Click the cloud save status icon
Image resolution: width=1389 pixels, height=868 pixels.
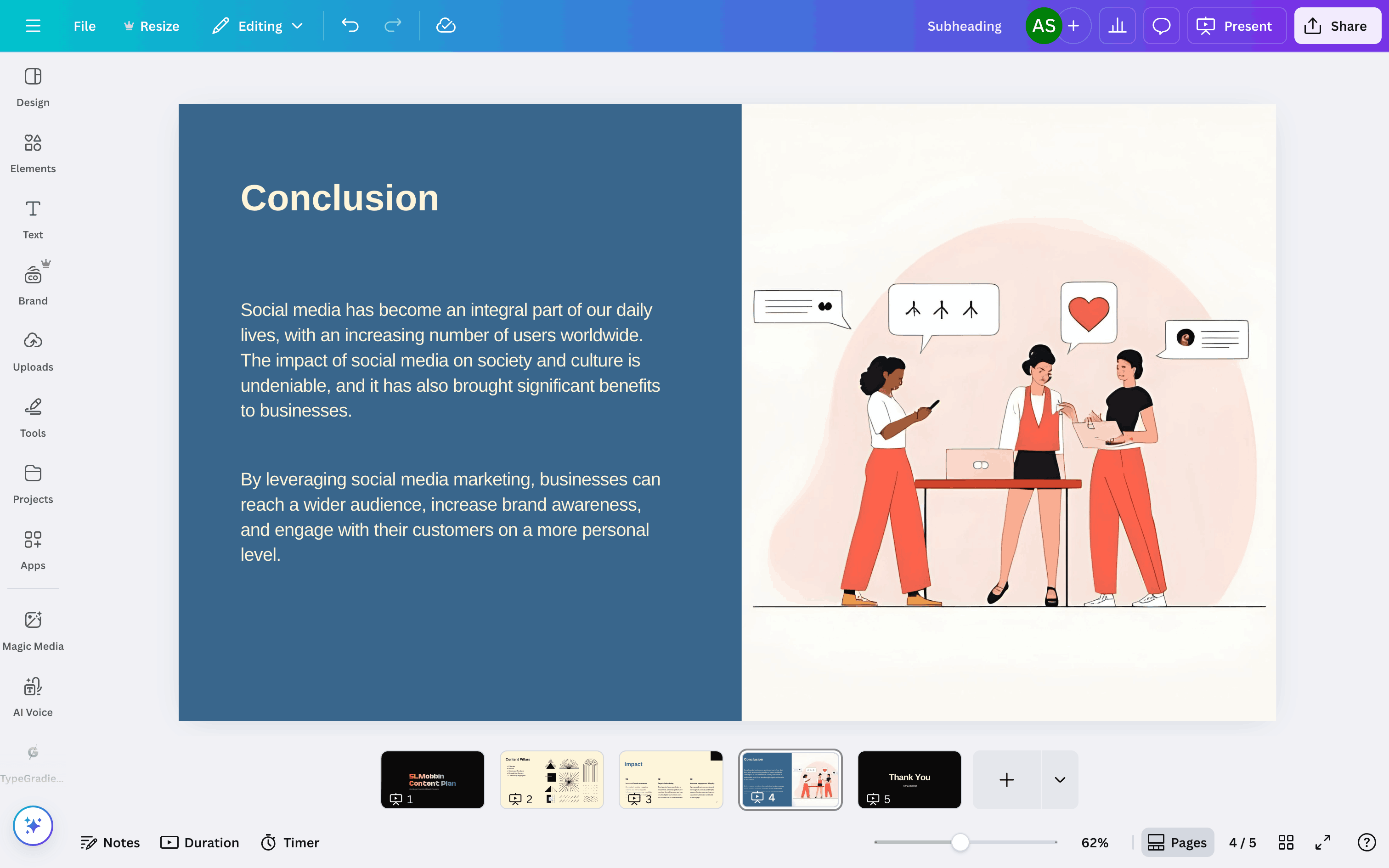[446, 26]
